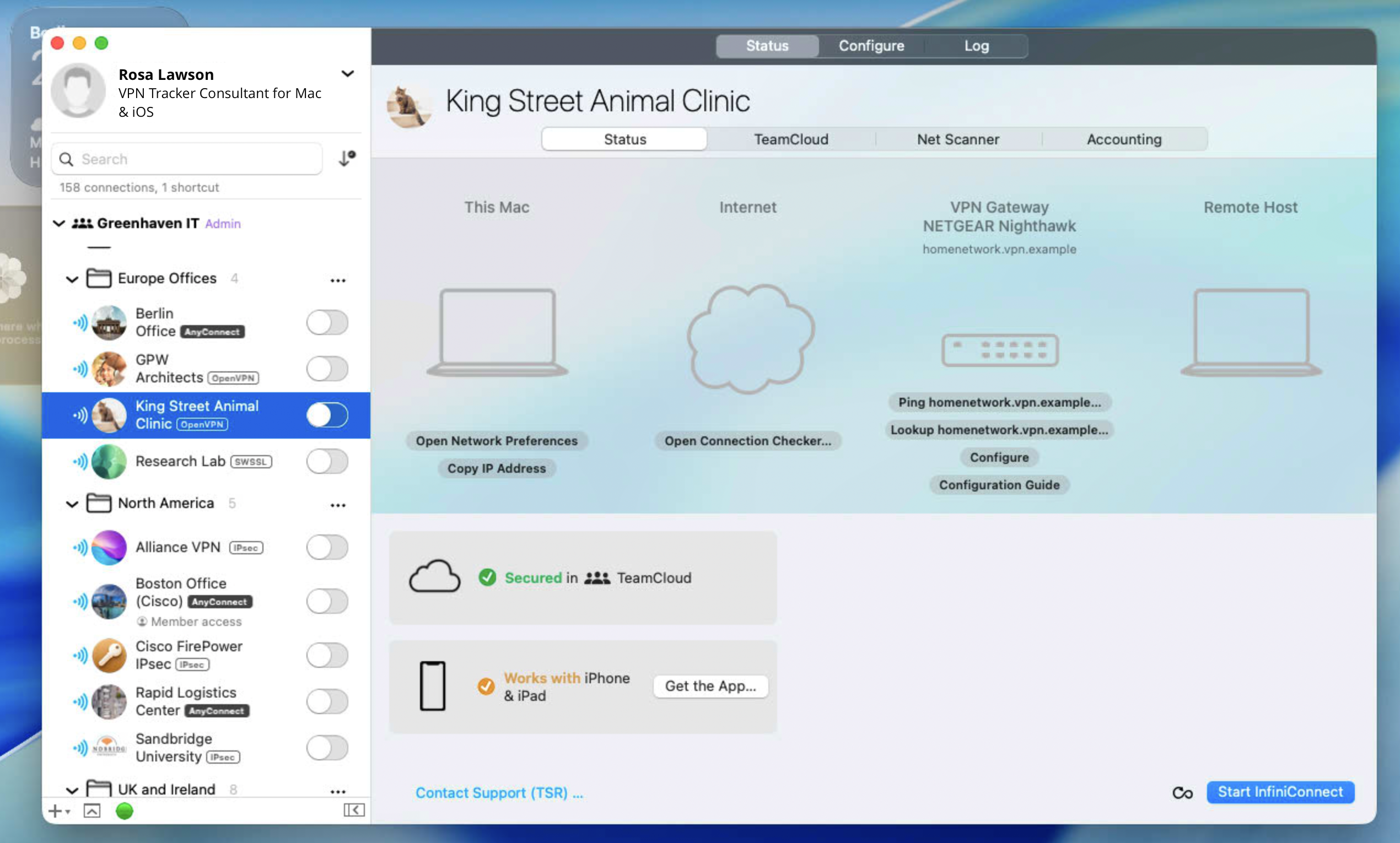Click Open Network Preferences button
Viewport: 1400px width, 843px height.
point(497,441)
